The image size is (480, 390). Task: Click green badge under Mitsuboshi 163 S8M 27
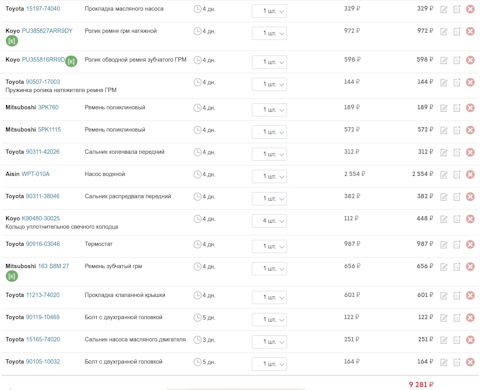(x=12, y=276)
